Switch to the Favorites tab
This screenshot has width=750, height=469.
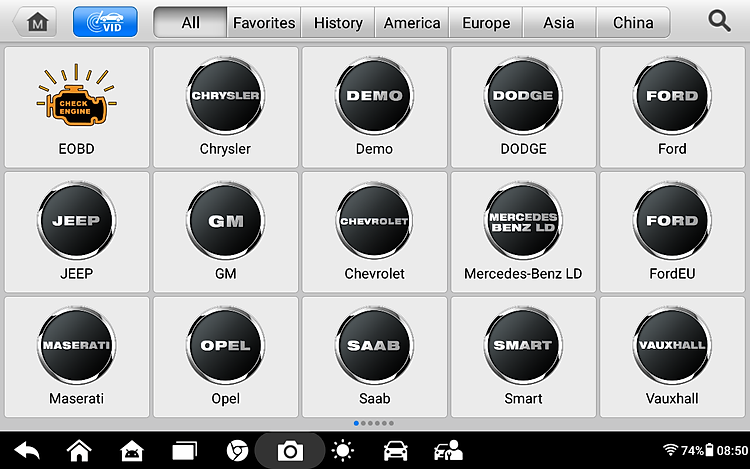tap(264, 22)
